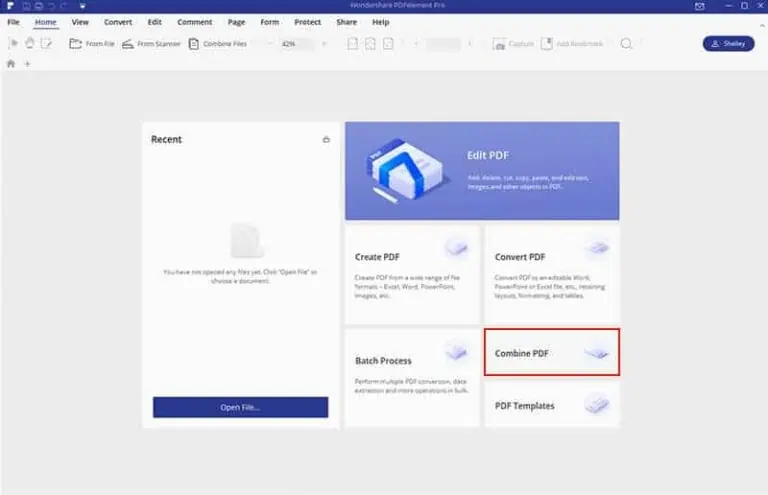
Task: Create PDF From Scanner
Action: 151,44
